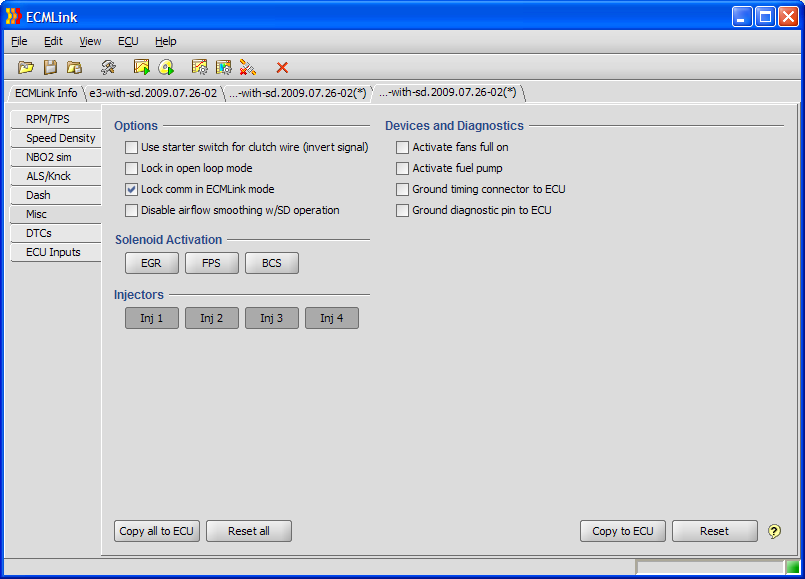Activate the Inj 3 injector button
Screen dimensions: 805x579
pyautogui.click(x=271, y=318)
